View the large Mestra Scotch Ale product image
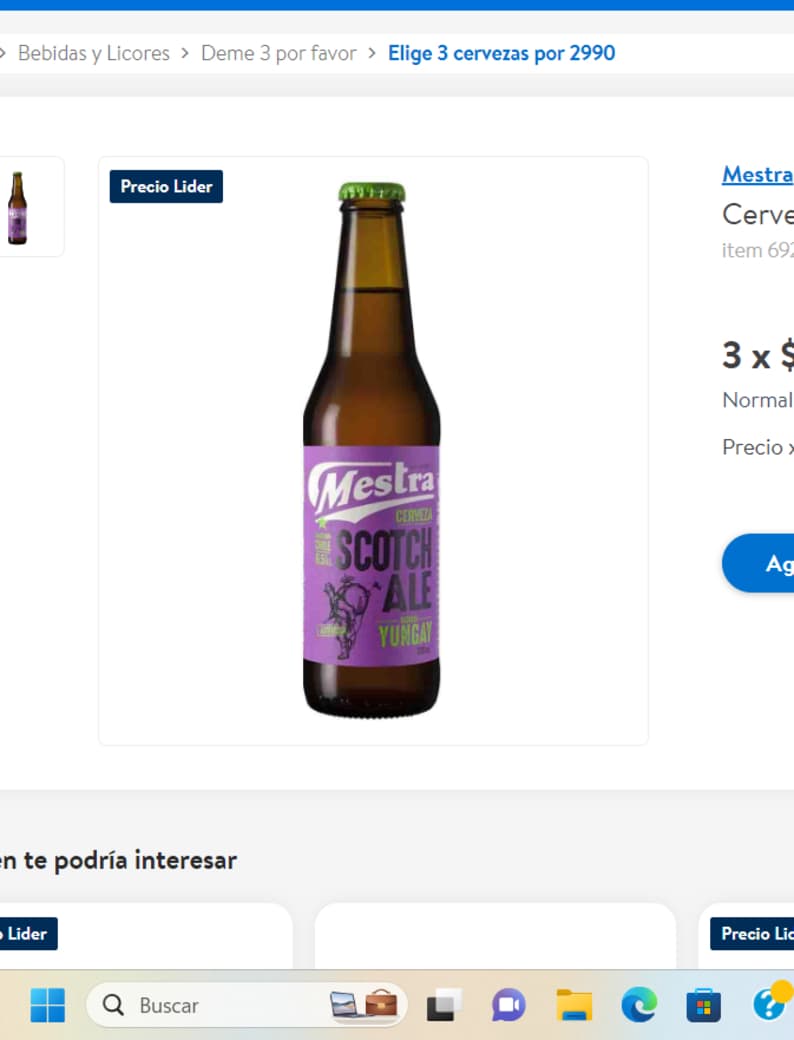 pos(373,450)
